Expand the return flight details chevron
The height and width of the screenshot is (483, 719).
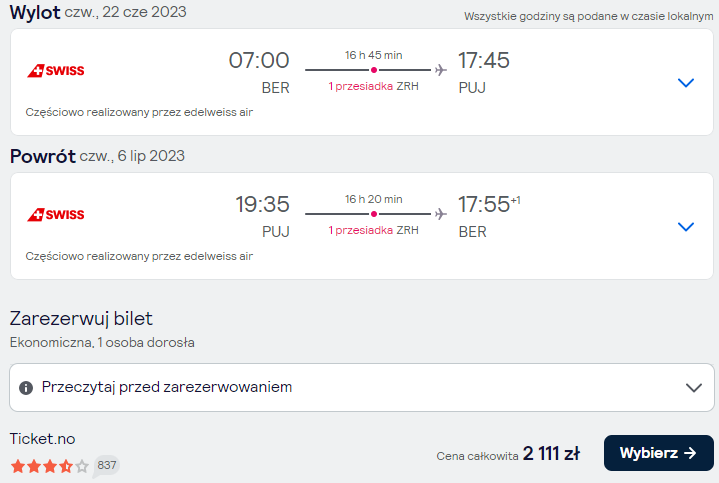tap(686, 227)
